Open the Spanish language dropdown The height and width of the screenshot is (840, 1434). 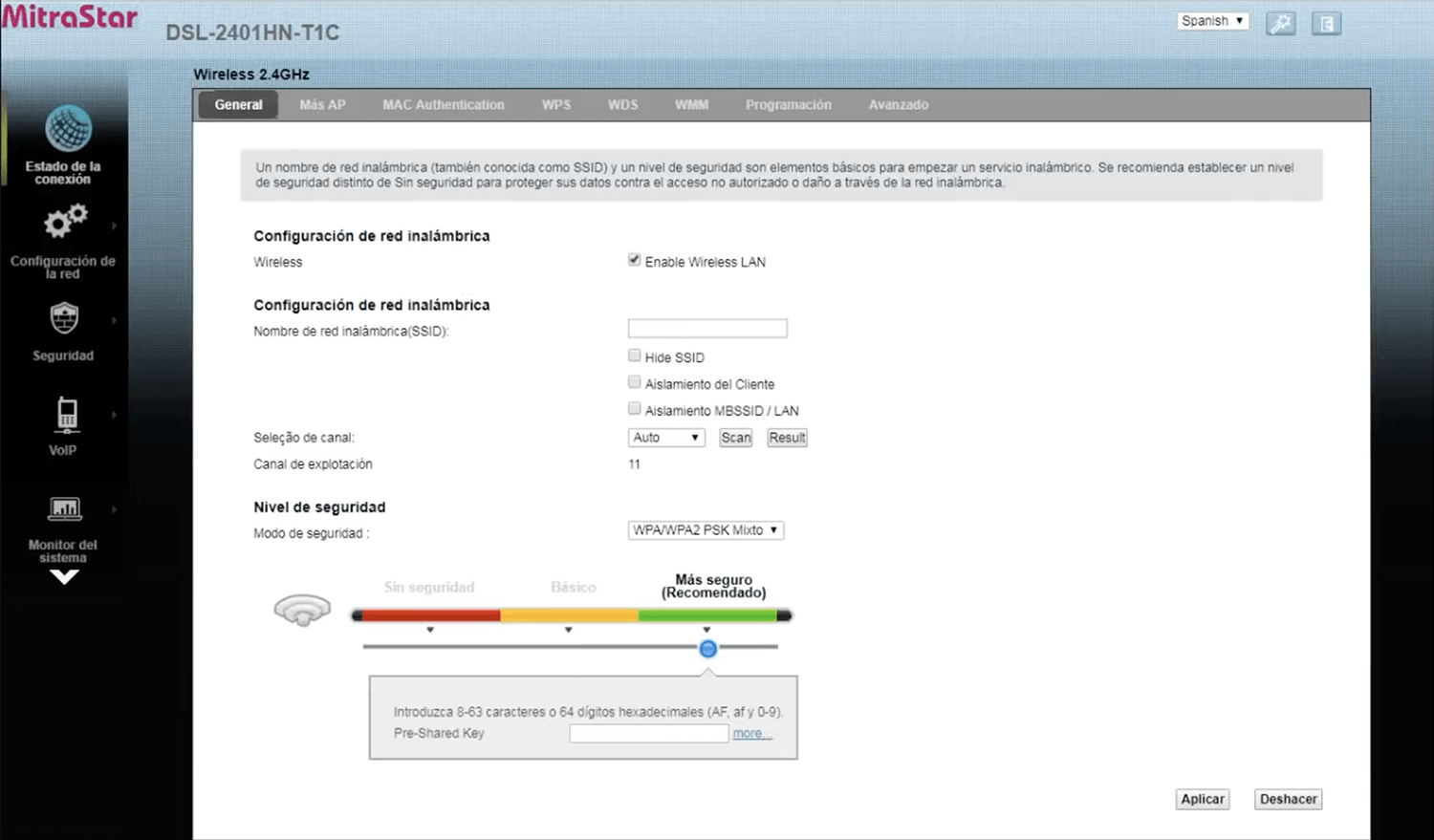1212,21
